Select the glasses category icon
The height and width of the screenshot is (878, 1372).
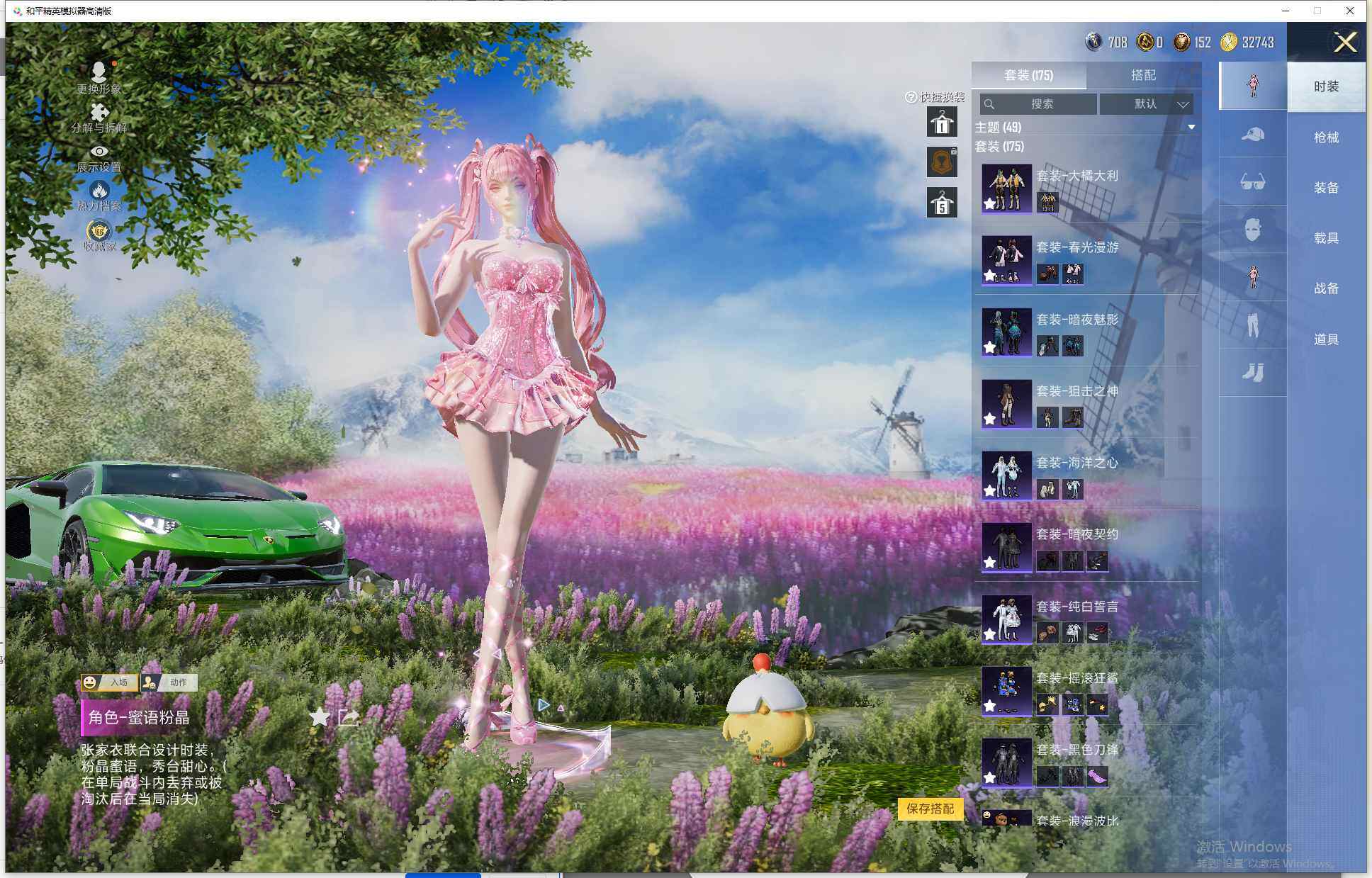point(1252,182)
